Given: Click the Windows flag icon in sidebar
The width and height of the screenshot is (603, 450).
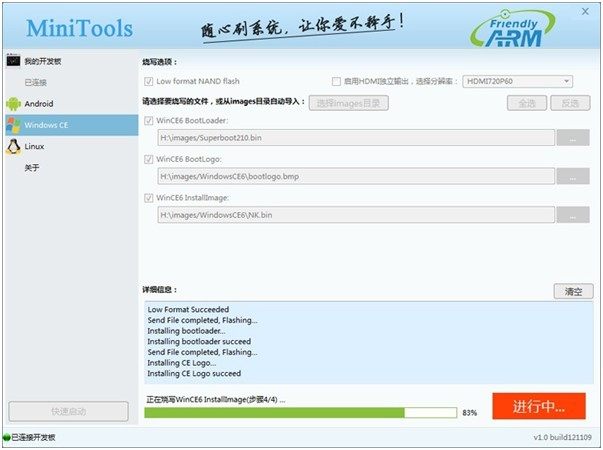Looking at the screenshot, I should (13, 125).
